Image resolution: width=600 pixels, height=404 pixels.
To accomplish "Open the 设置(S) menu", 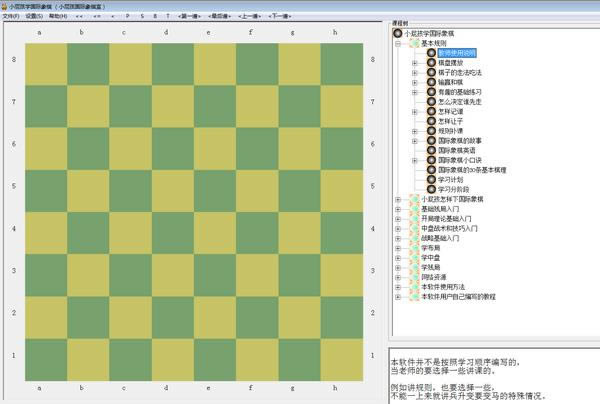I will pyautogui.click(x=34, y=16).
